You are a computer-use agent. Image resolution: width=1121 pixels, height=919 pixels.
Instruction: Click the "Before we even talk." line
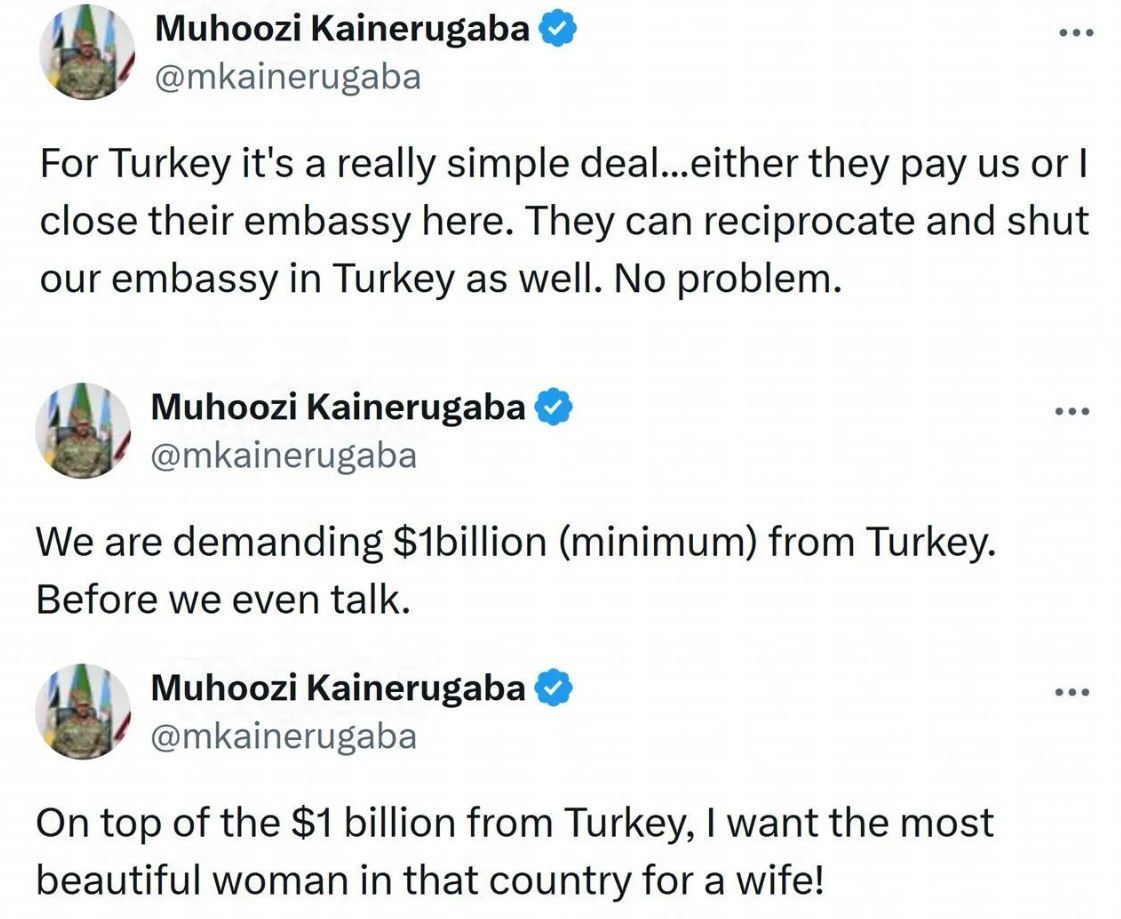223,598
